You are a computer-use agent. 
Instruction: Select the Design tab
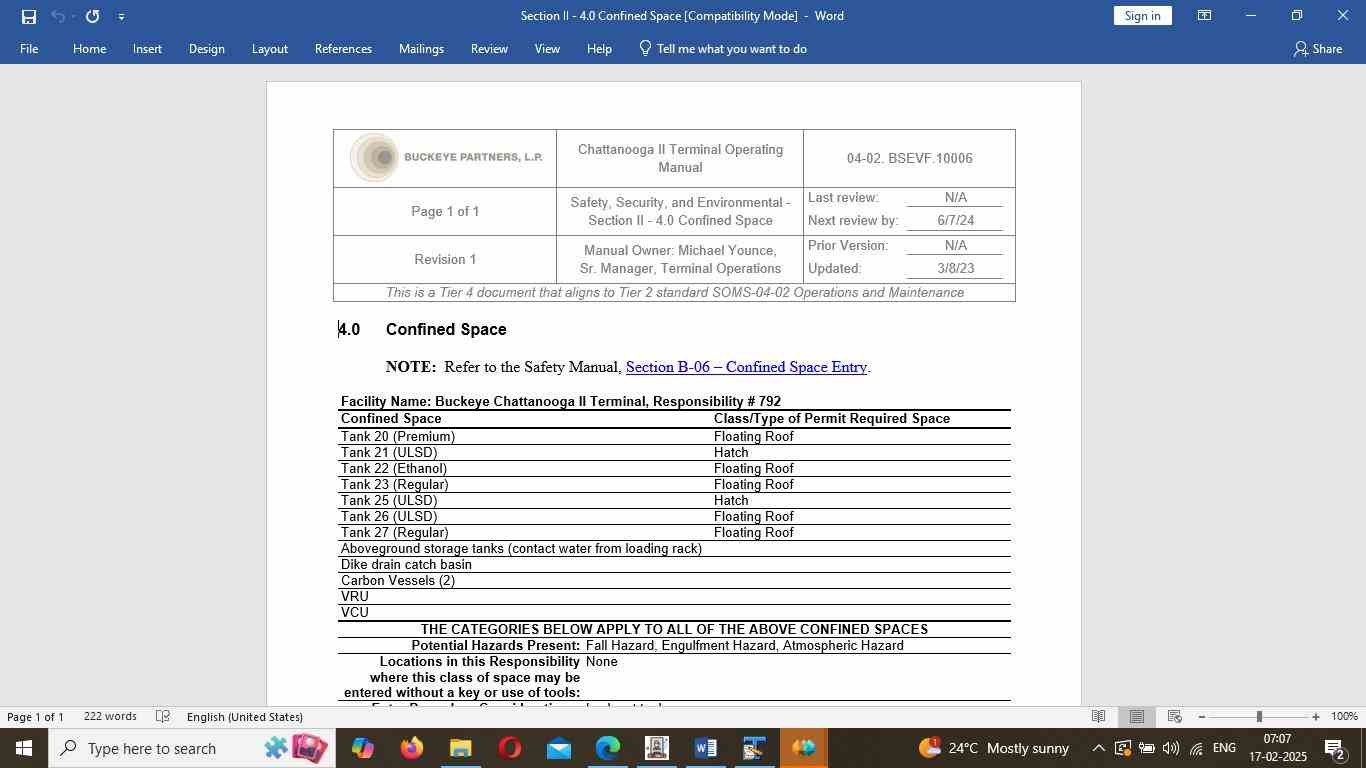[x=206, y=48]
